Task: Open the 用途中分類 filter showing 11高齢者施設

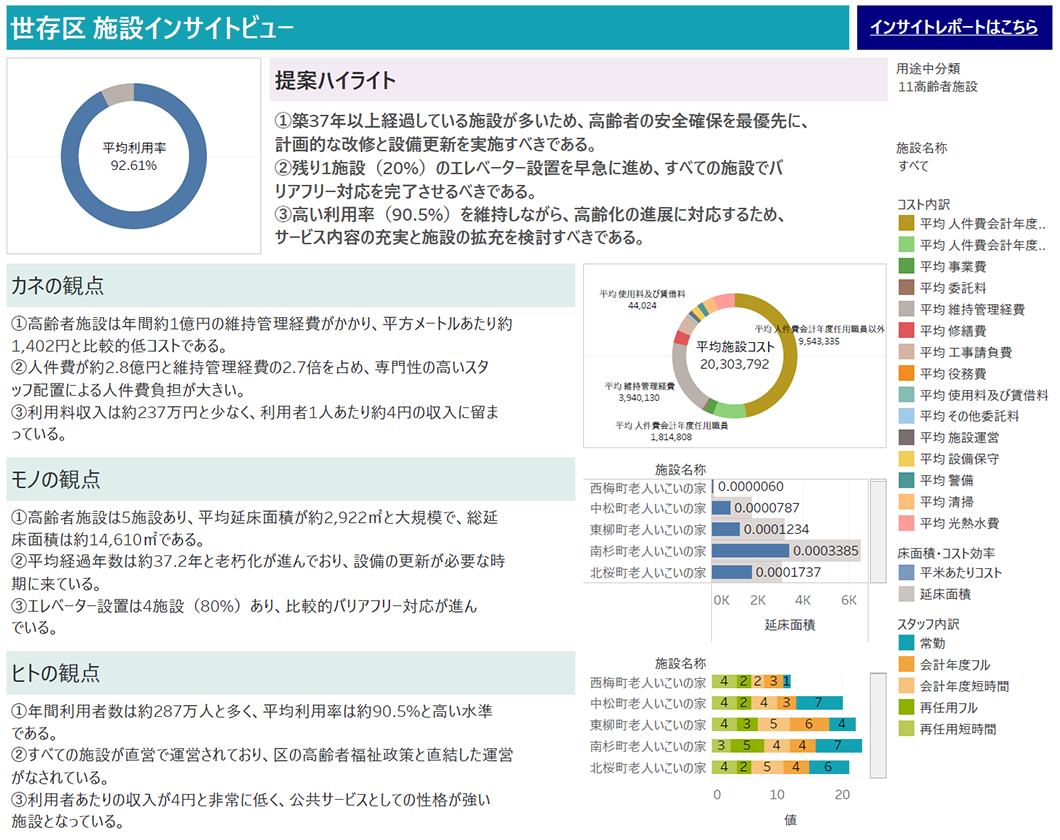Action: click(x=938, y=87)
